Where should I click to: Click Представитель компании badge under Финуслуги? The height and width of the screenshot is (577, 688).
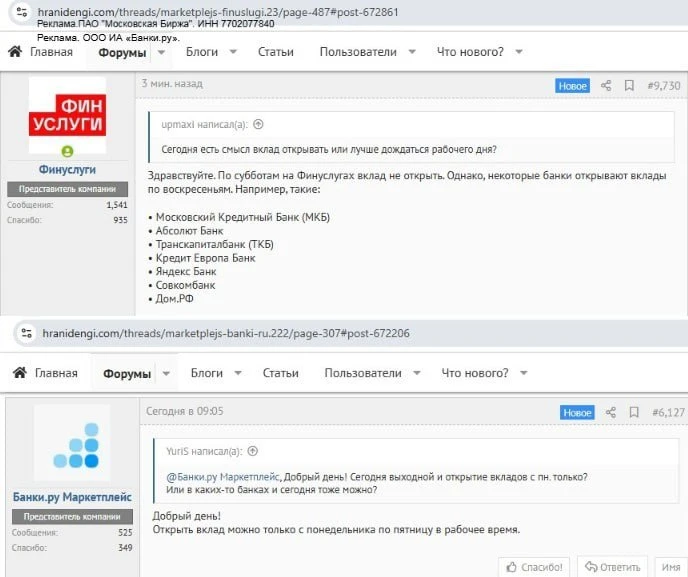(x=67, y=189)
